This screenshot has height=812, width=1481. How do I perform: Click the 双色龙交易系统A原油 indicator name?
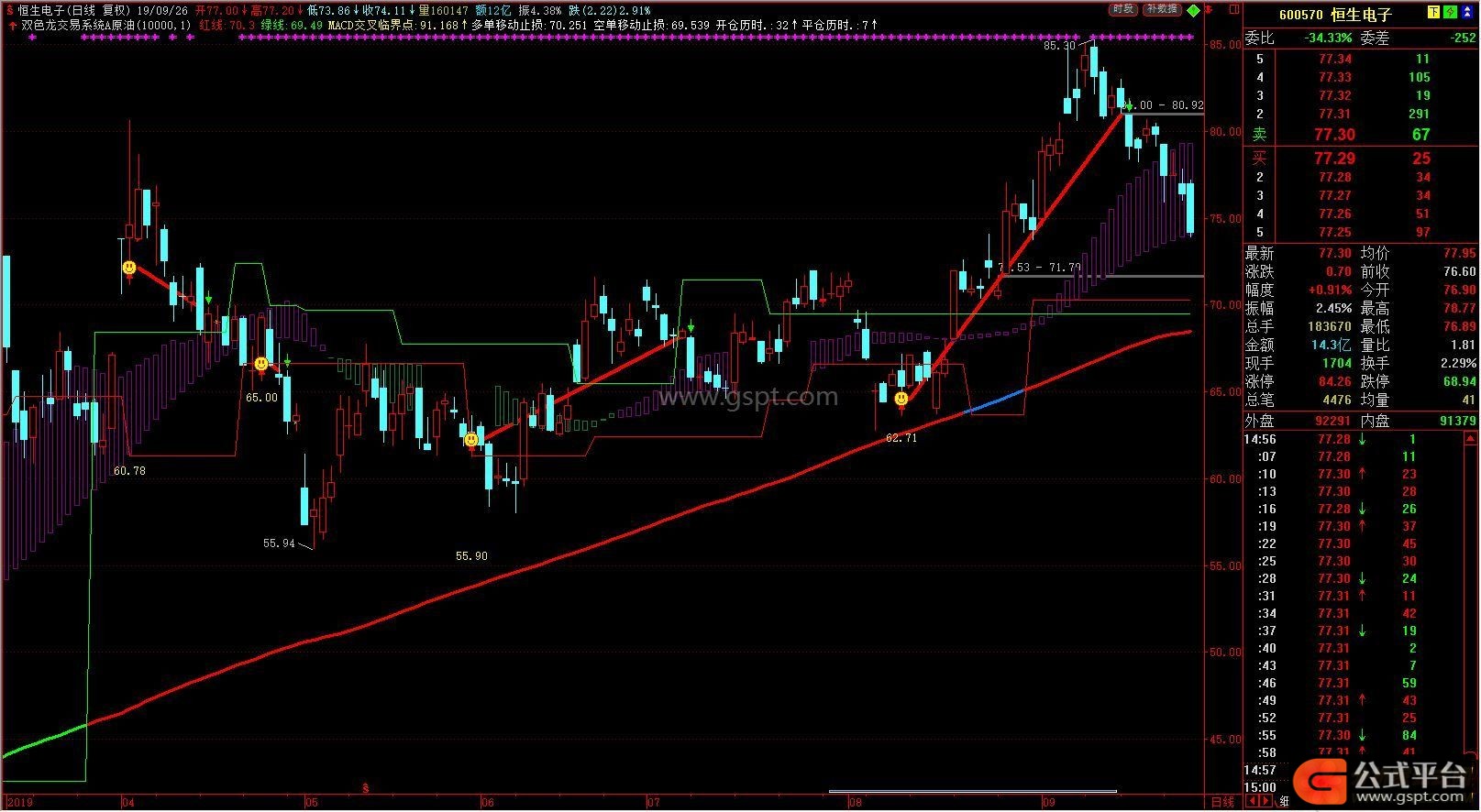[x=79, y=25]
